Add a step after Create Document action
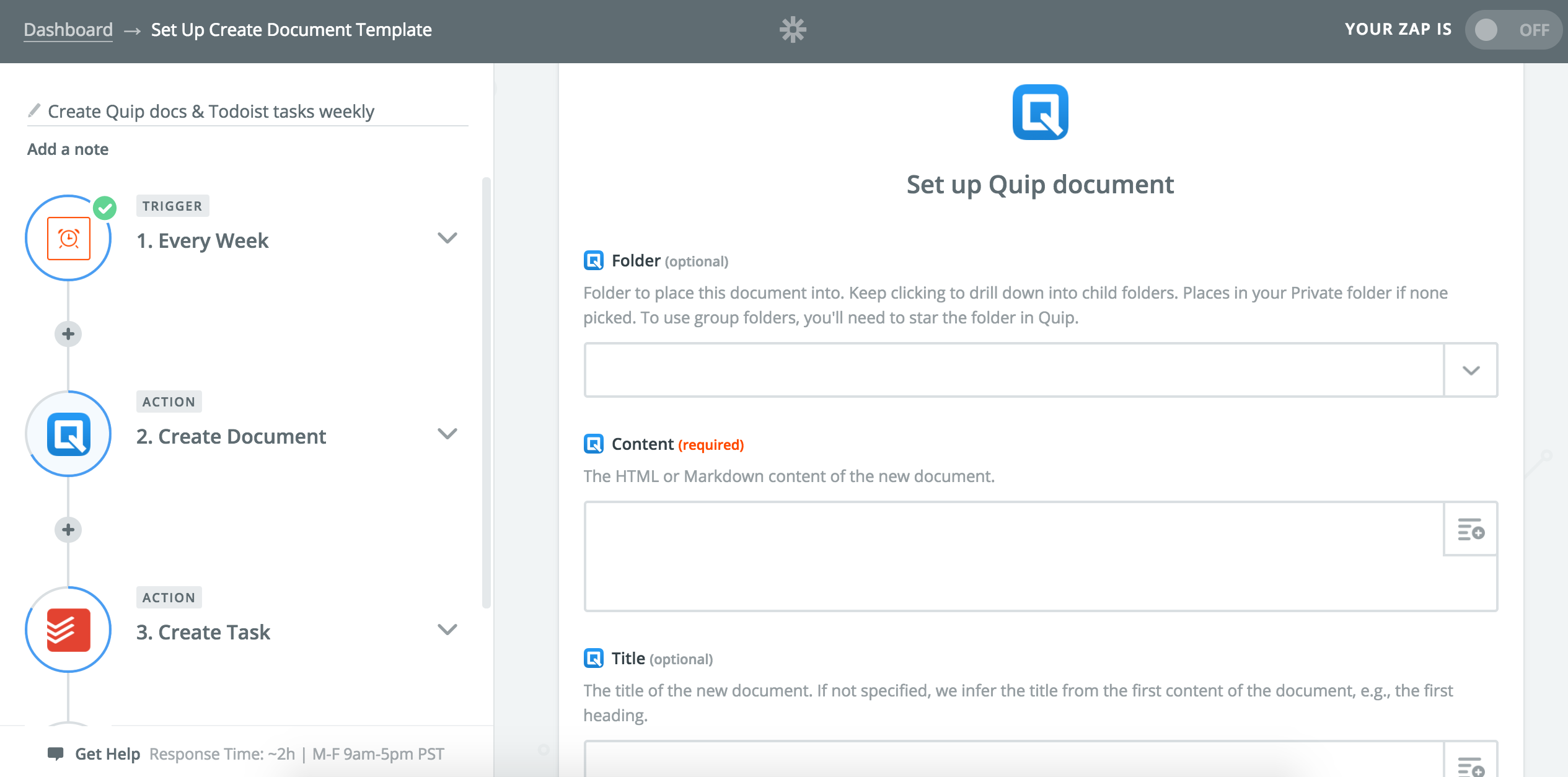 [68, 530]
